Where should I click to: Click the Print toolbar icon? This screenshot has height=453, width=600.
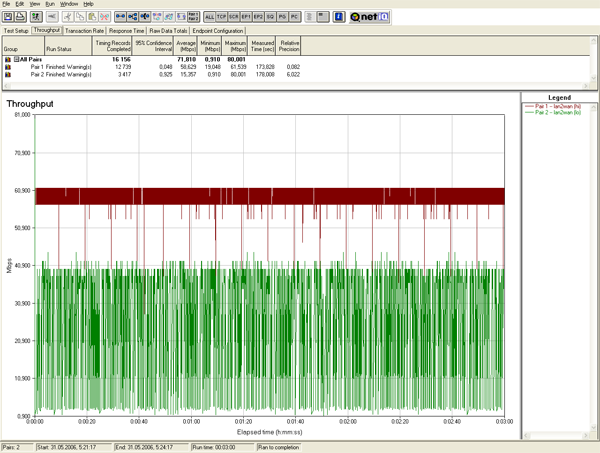click(x=21, y=17)
